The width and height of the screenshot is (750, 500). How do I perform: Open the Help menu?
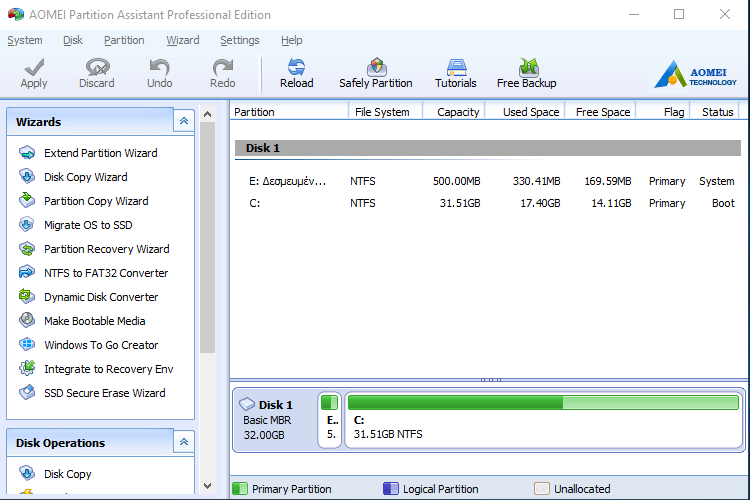[292, 40]
